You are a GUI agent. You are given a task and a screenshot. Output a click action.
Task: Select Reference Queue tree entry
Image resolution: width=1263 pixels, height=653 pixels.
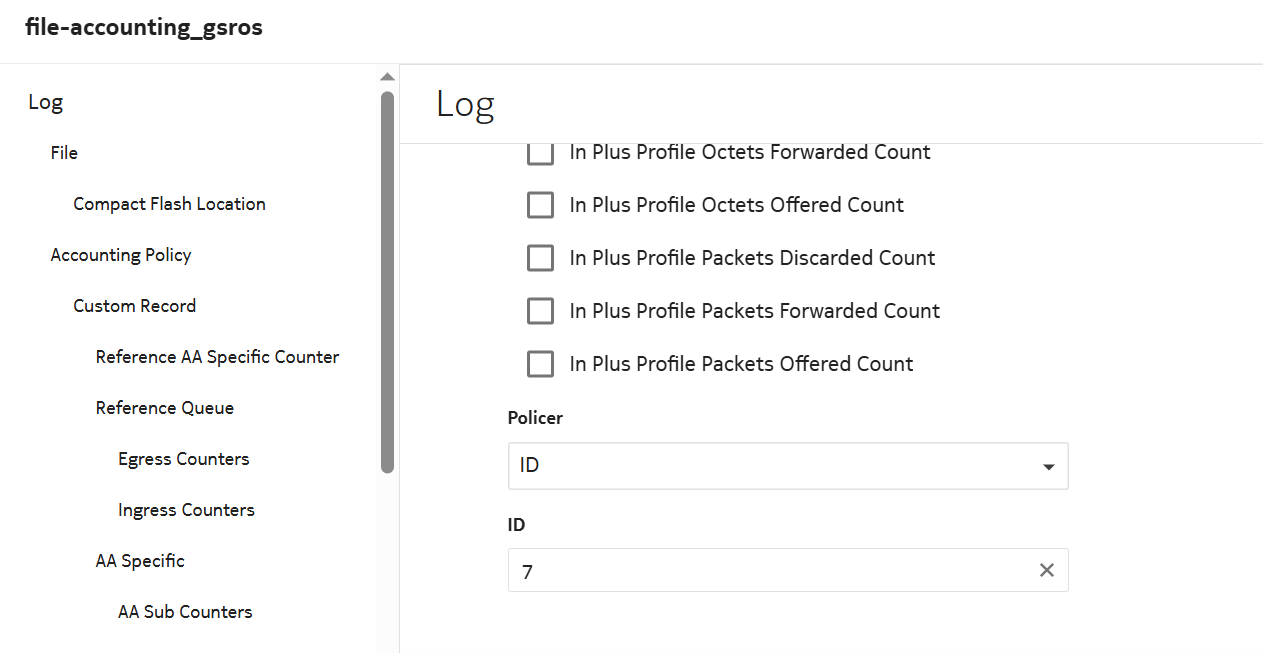(x=165, y=408)
